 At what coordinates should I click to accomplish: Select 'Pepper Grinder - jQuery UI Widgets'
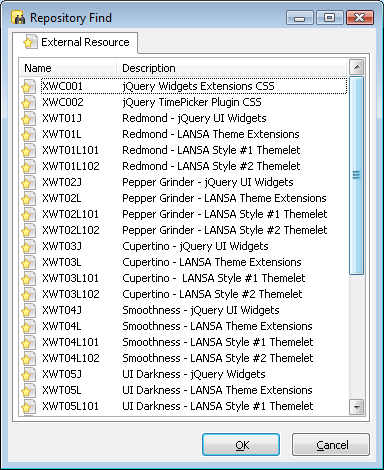coord(208,182)
